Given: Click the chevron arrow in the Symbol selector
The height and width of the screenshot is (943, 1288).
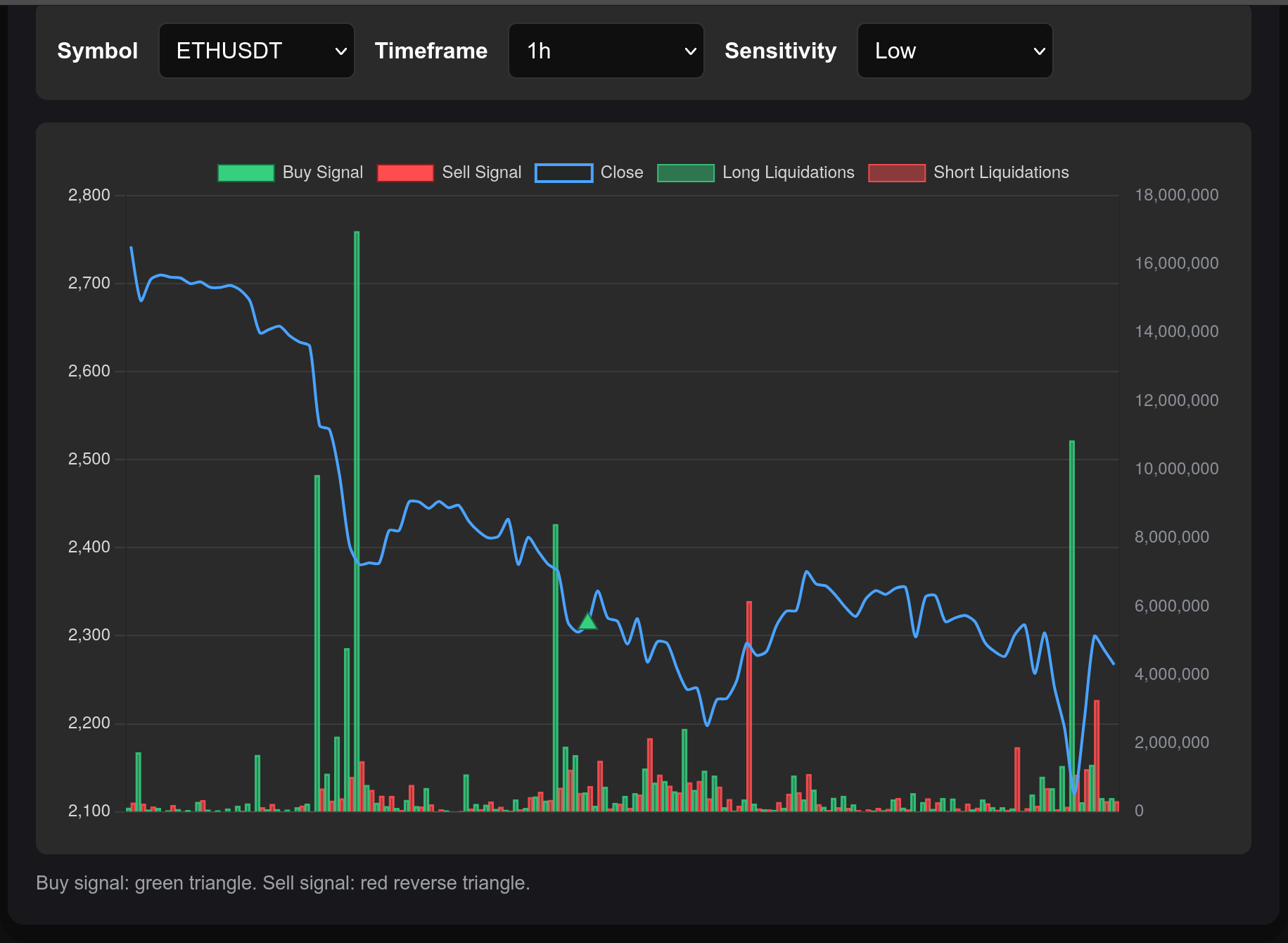Looking at the screenshot, I should (341, 51).
